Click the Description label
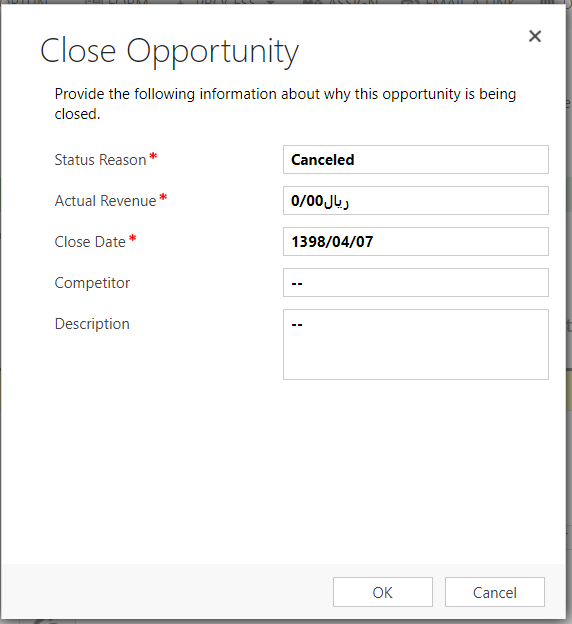572x624 pixels. tap(92, 324)
